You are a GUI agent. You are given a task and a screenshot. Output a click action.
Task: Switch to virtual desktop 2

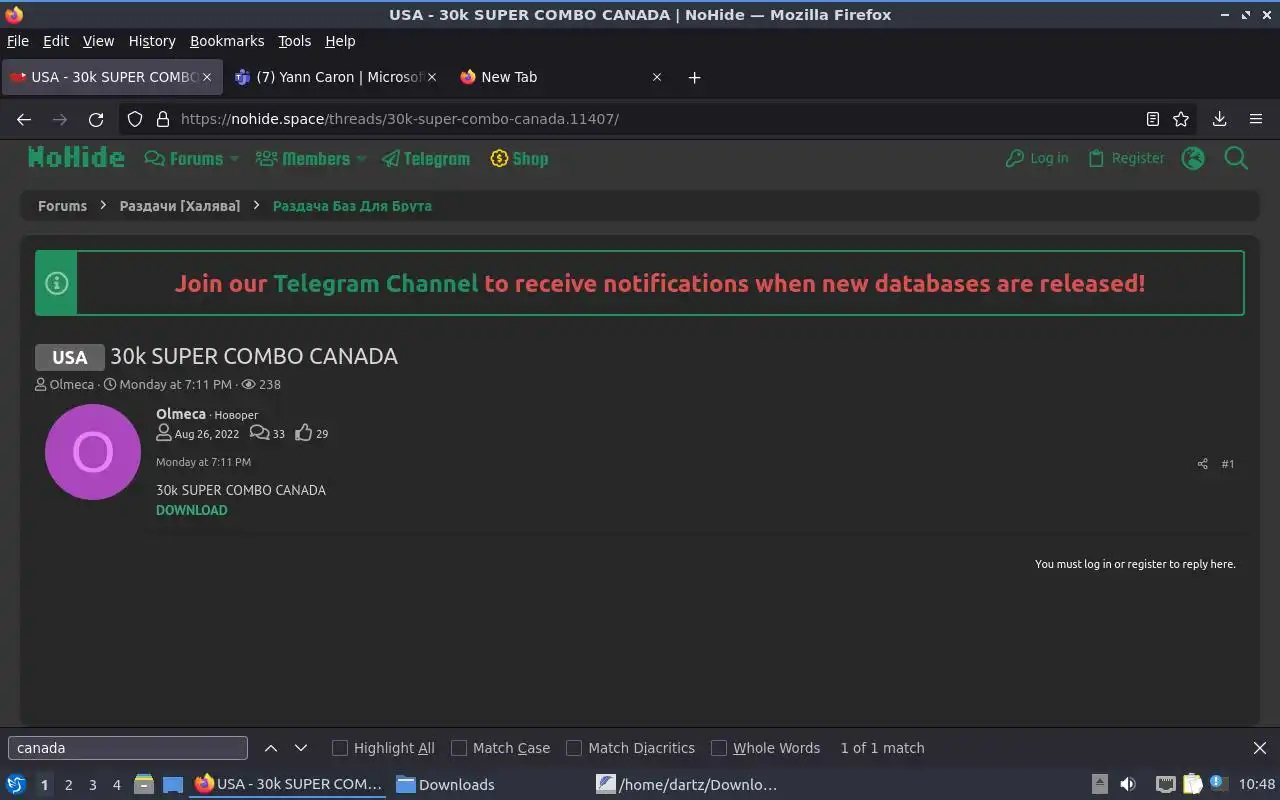point(68,785)
